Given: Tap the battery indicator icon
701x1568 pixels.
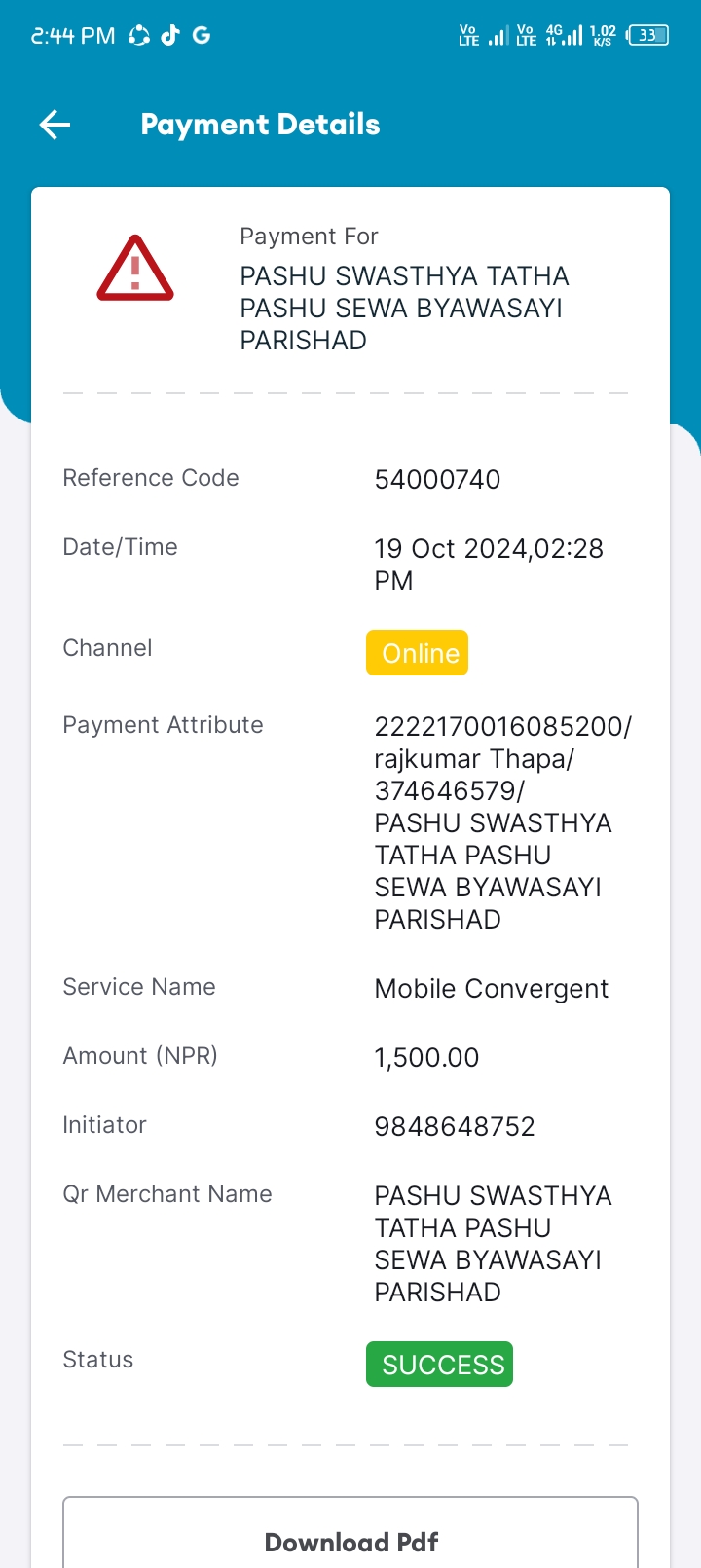Looking at the screenshot, I should pos(647,35).
